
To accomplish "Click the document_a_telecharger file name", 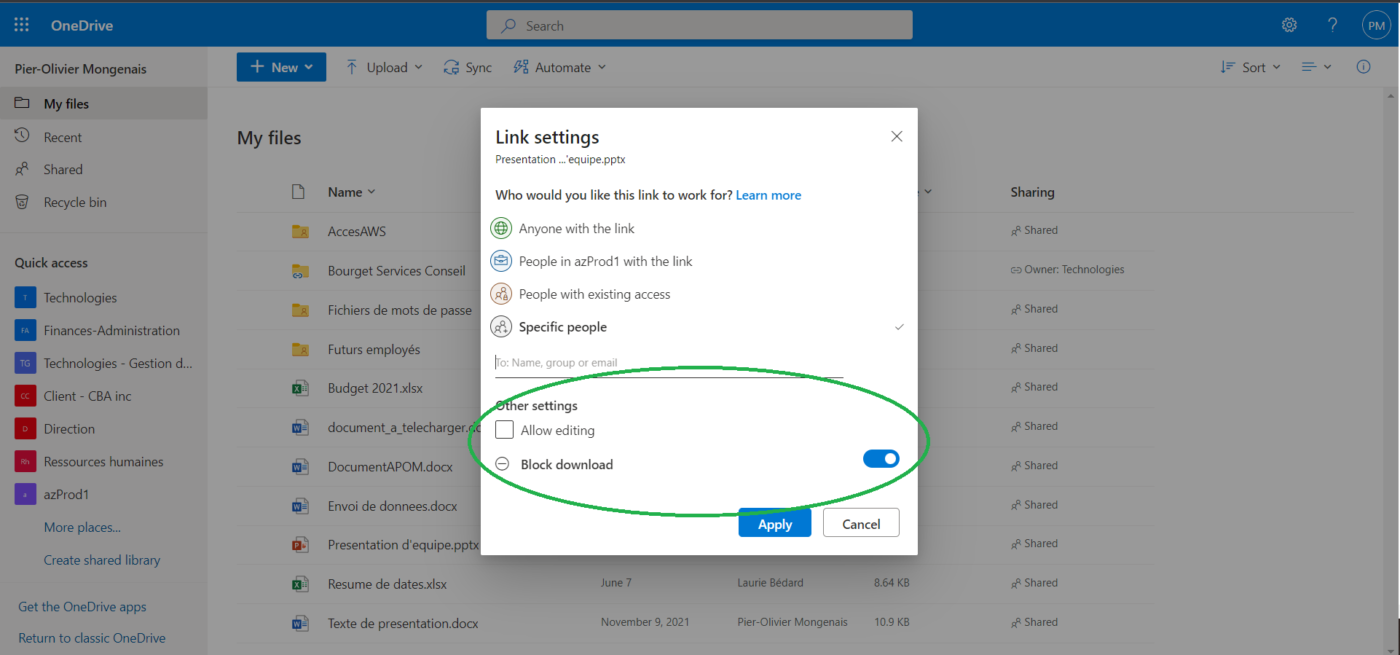I will tap(404, 427).
